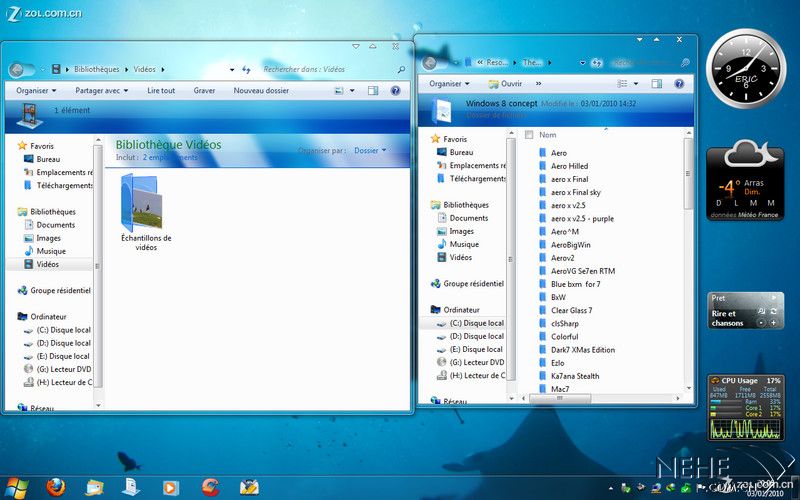Click the back arrow in Vidéos window
Image resolution: width=800 pixels, height=500 pixels.
pyautogui.click(x=16, y=69)
